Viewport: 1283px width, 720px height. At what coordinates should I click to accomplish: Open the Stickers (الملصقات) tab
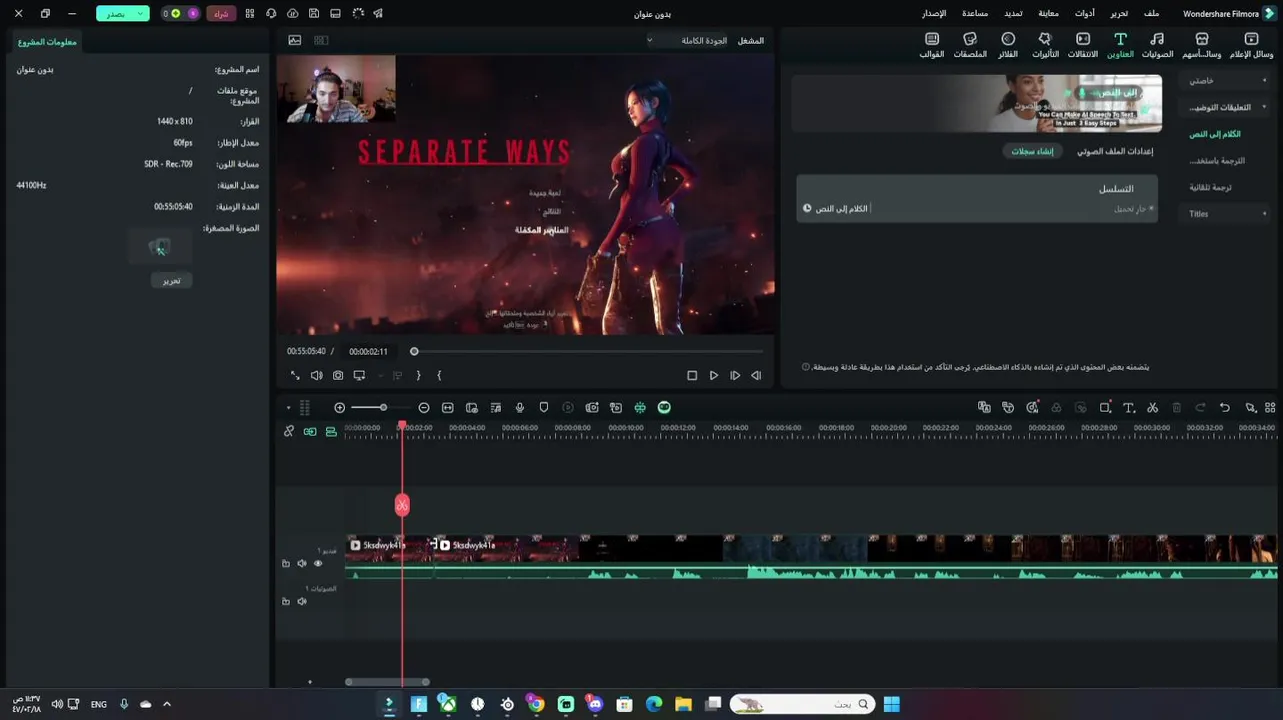pos(970,45)
